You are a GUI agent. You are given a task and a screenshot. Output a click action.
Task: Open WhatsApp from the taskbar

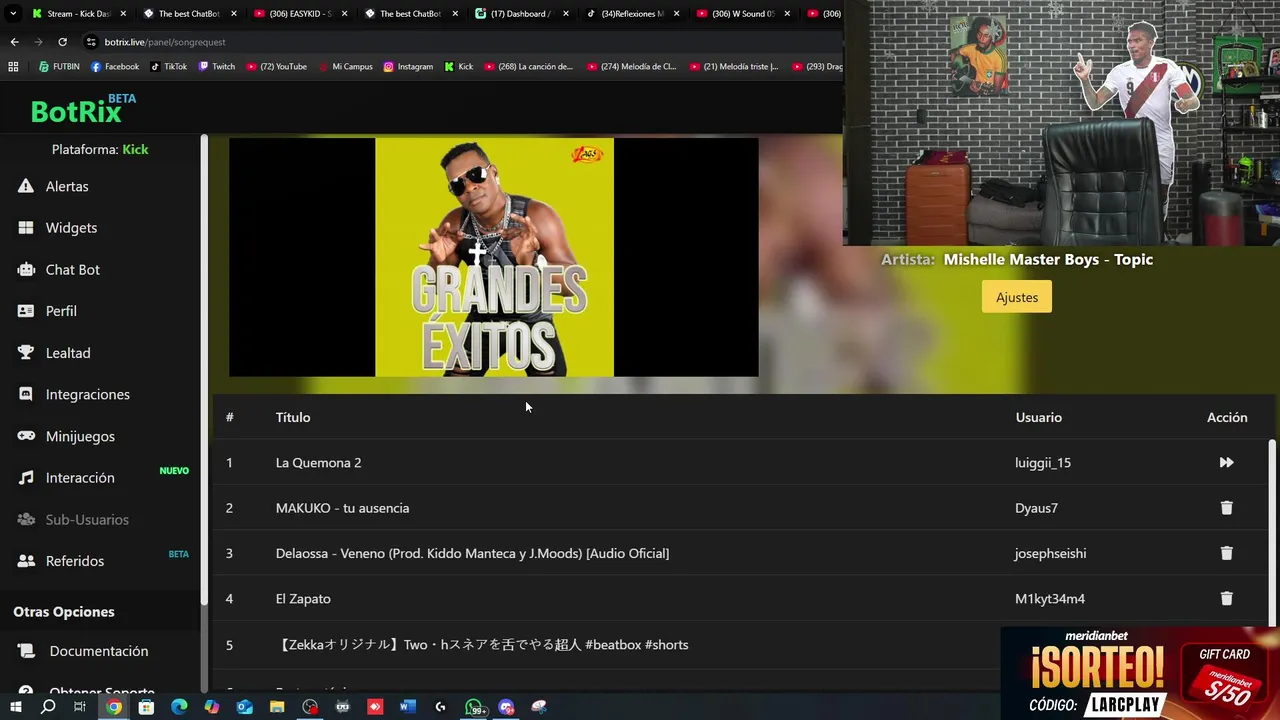tap(475, 707)
